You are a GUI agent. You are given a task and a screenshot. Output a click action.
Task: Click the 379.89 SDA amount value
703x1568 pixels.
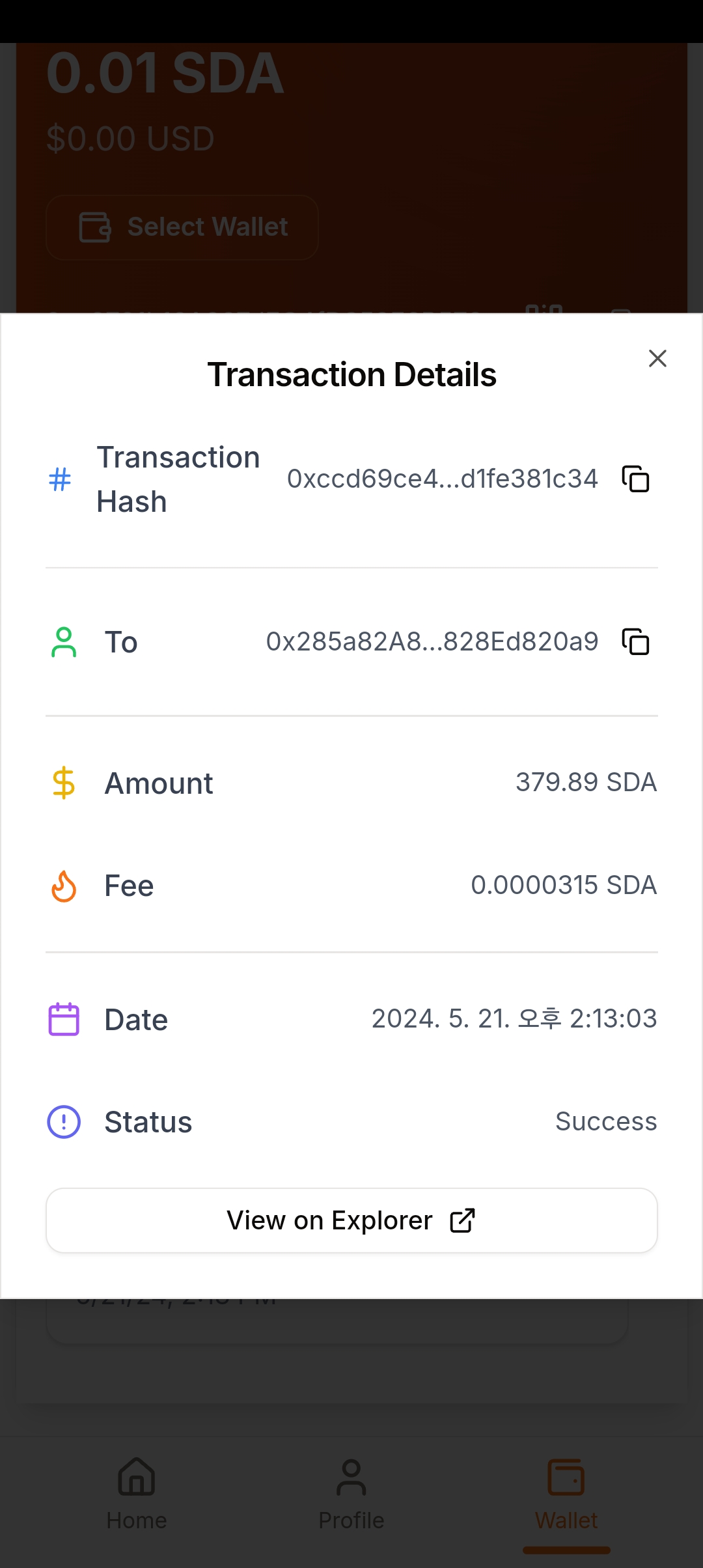tap(586, 782)
